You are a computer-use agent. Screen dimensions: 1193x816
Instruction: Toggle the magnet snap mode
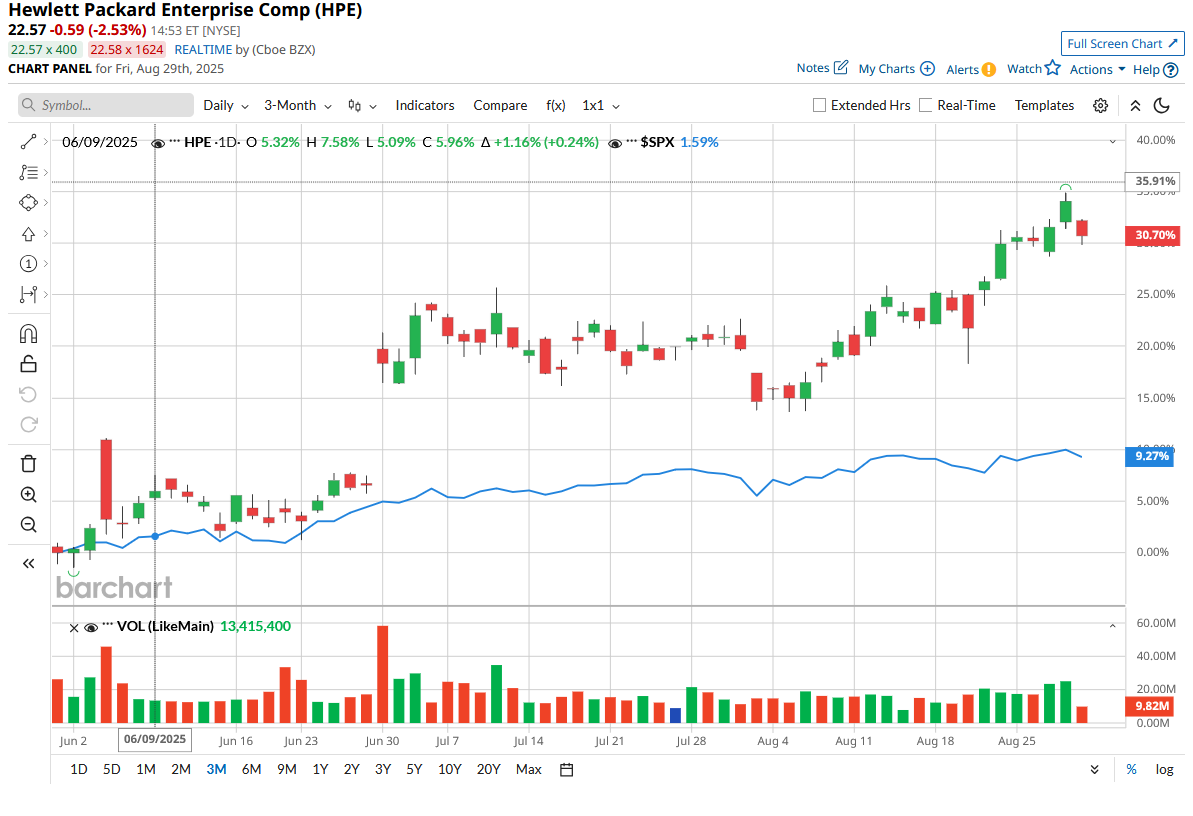(x=28, y=333)
